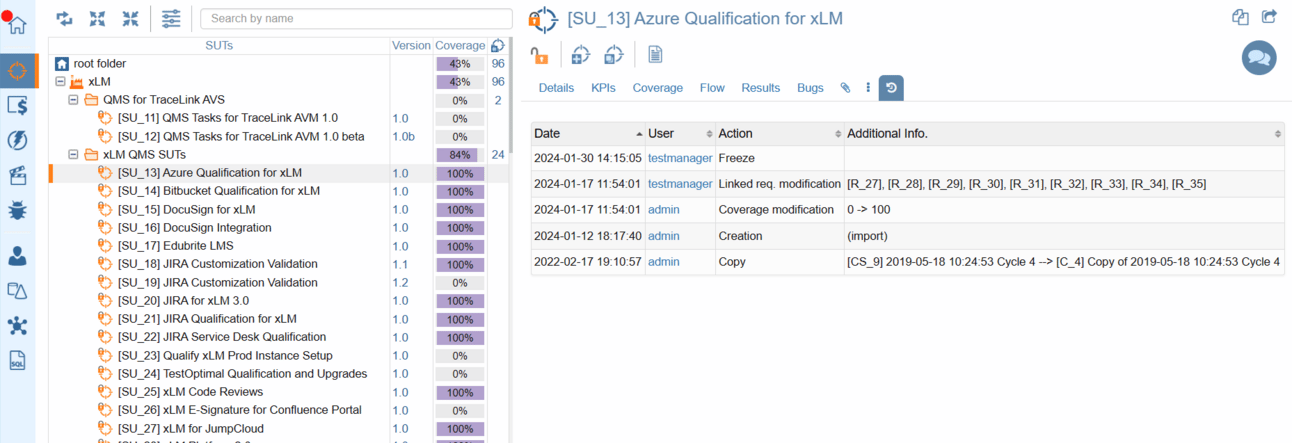Select [SU_14] Bitbucket Qualification for xLM
This screenshot has height=443, width=1292.
point(219,191)
